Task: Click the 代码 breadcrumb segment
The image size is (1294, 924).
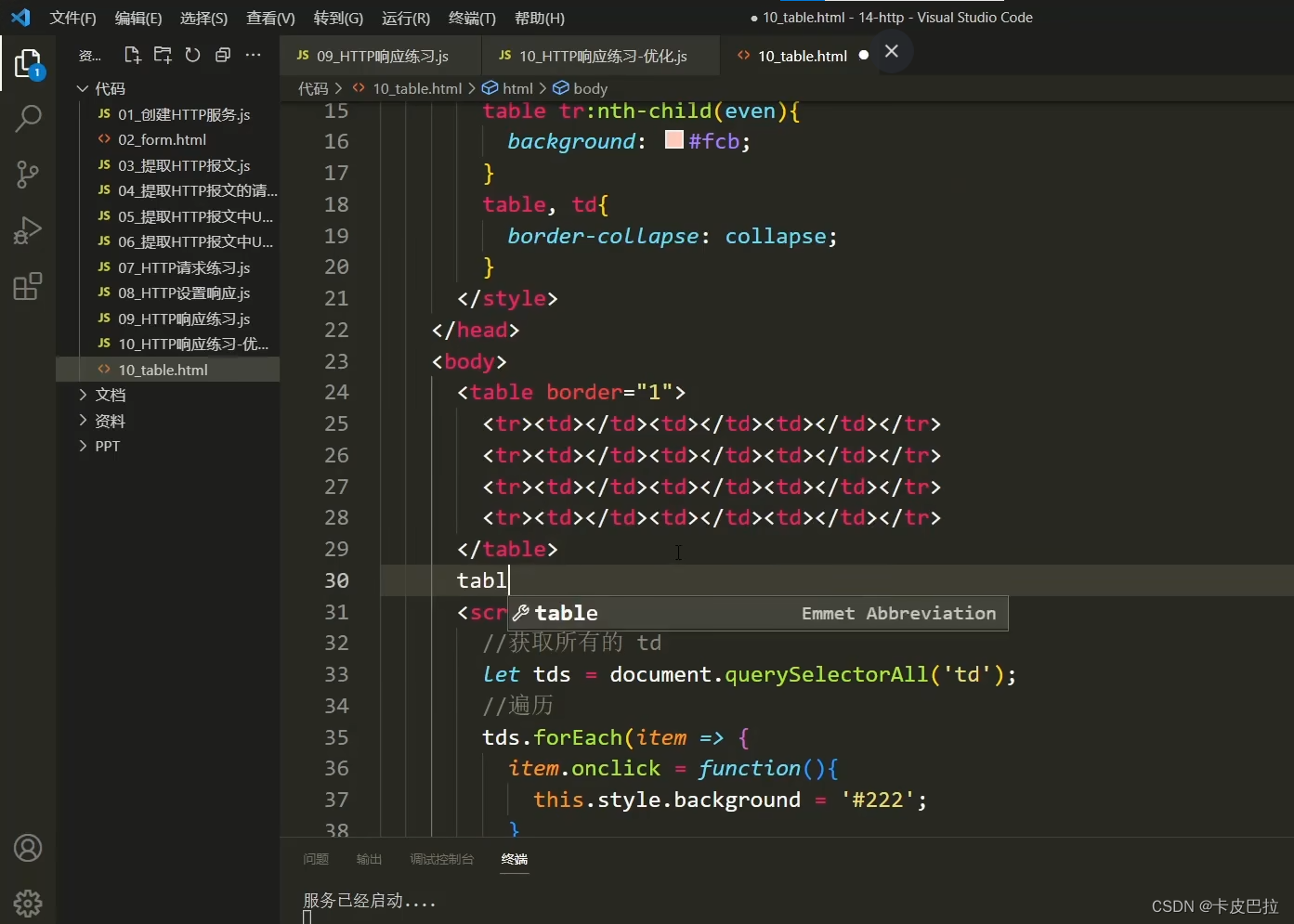Action: coord(313,88)
